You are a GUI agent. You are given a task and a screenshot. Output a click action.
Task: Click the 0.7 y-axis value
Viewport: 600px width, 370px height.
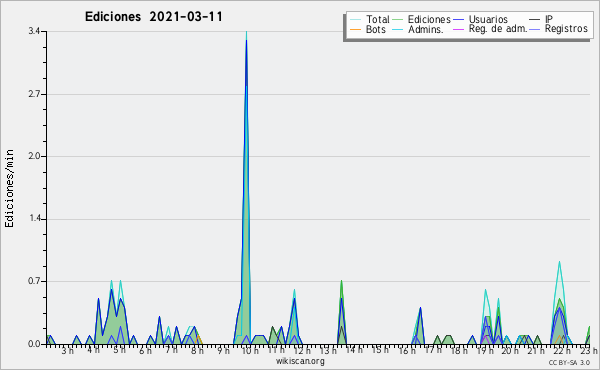(x=34, y=282)
